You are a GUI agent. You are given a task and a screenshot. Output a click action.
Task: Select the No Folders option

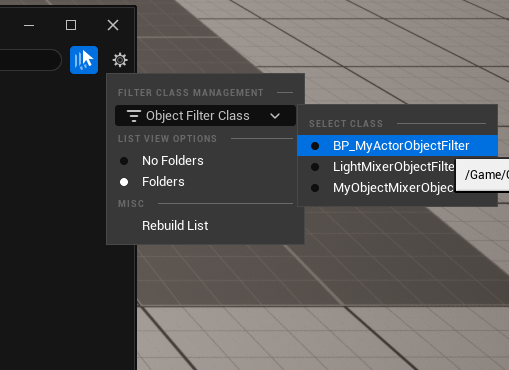tap(205, 161)
